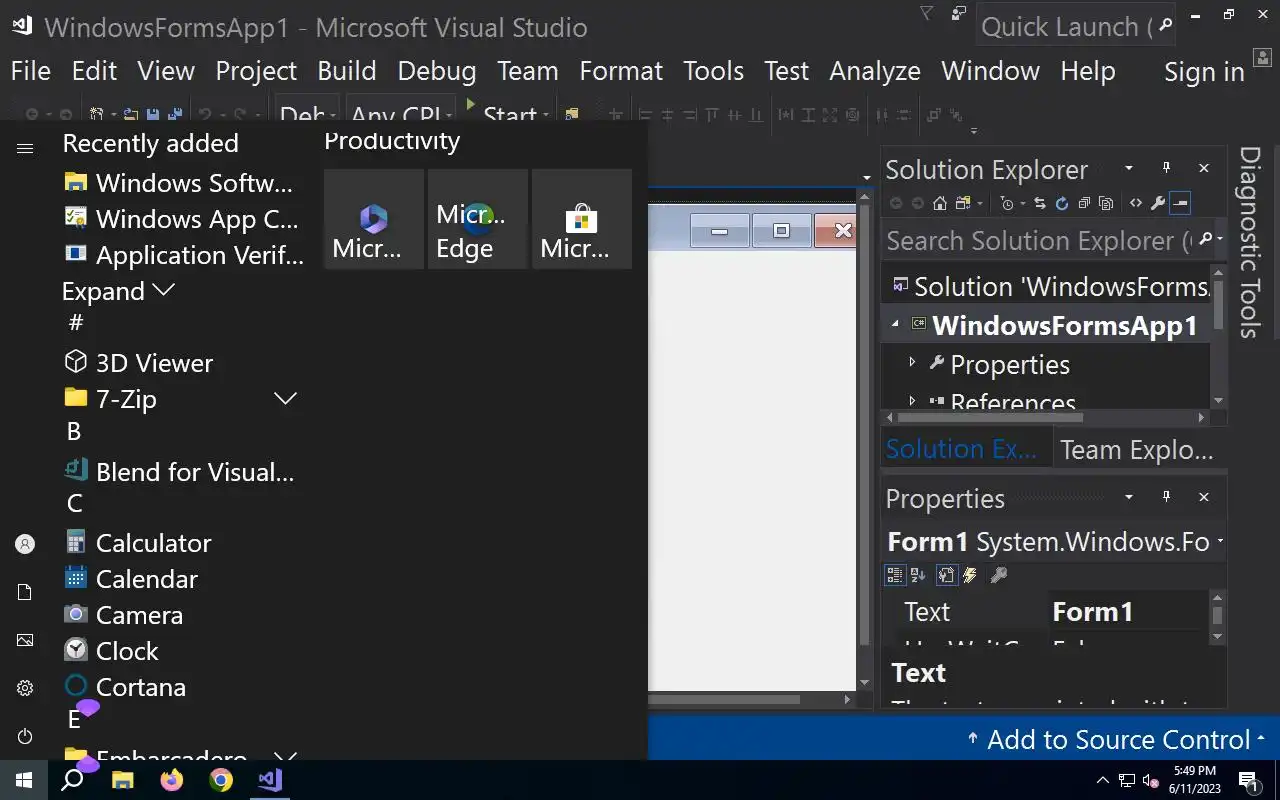Switch to the Team Explorer tab
This screenshot has height=800, width=1280.
1137,449
